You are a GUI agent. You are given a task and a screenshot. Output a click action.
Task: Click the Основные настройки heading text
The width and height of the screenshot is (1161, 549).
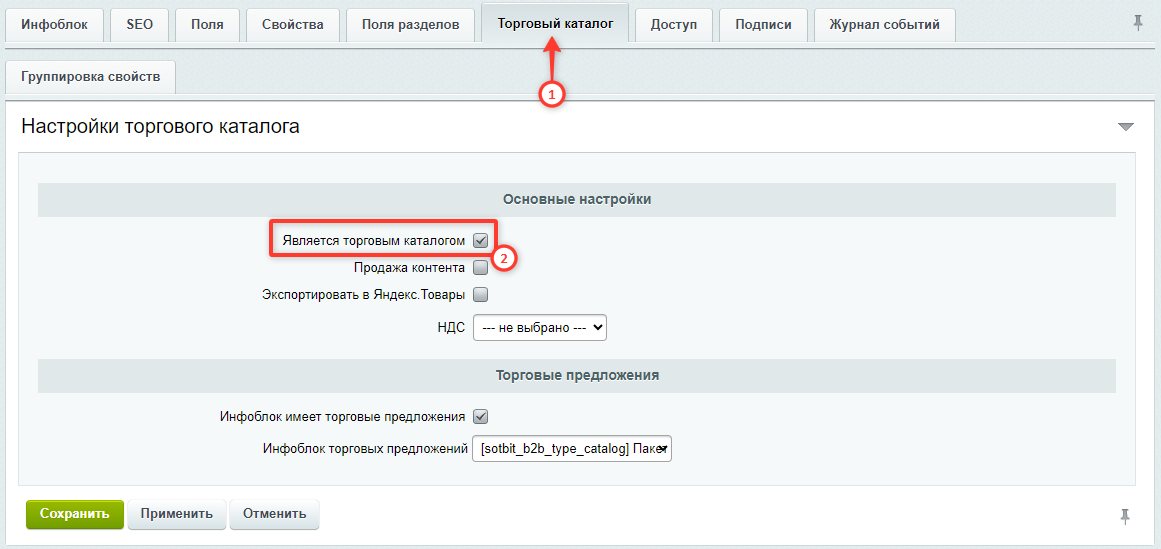pos(577,199)
